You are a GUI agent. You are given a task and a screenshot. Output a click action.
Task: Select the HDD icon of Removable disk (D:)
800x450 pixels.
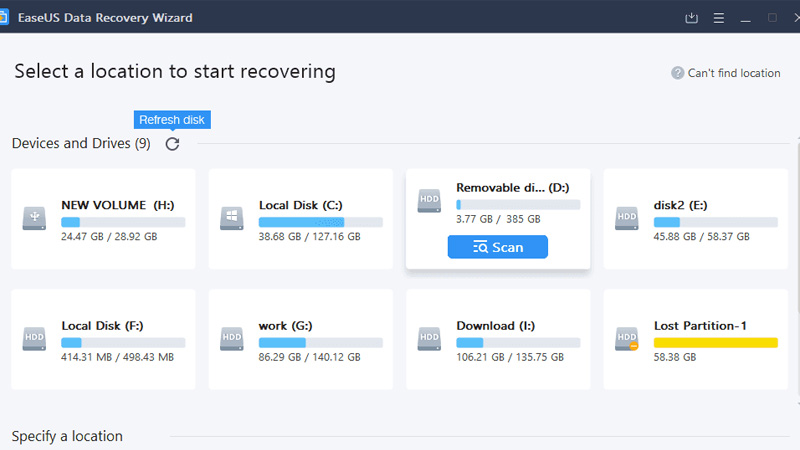(x=429, y=201)
